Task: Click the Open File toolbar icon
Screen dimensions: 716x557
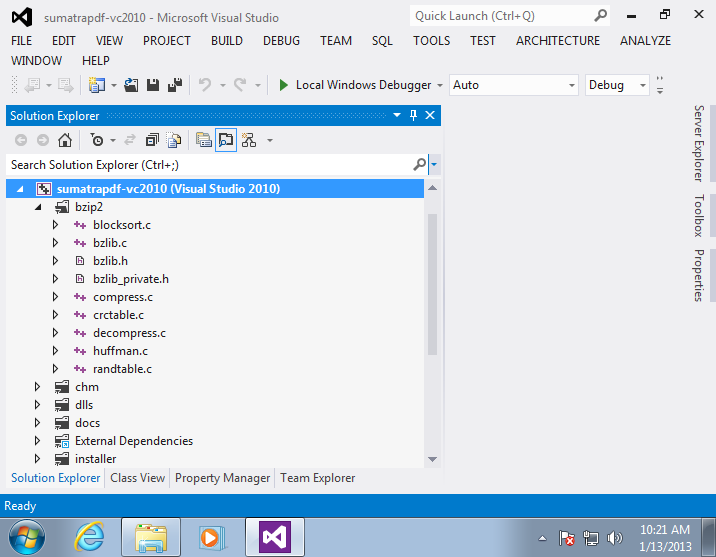Action: pyautogui.click(x=131, y=85)
